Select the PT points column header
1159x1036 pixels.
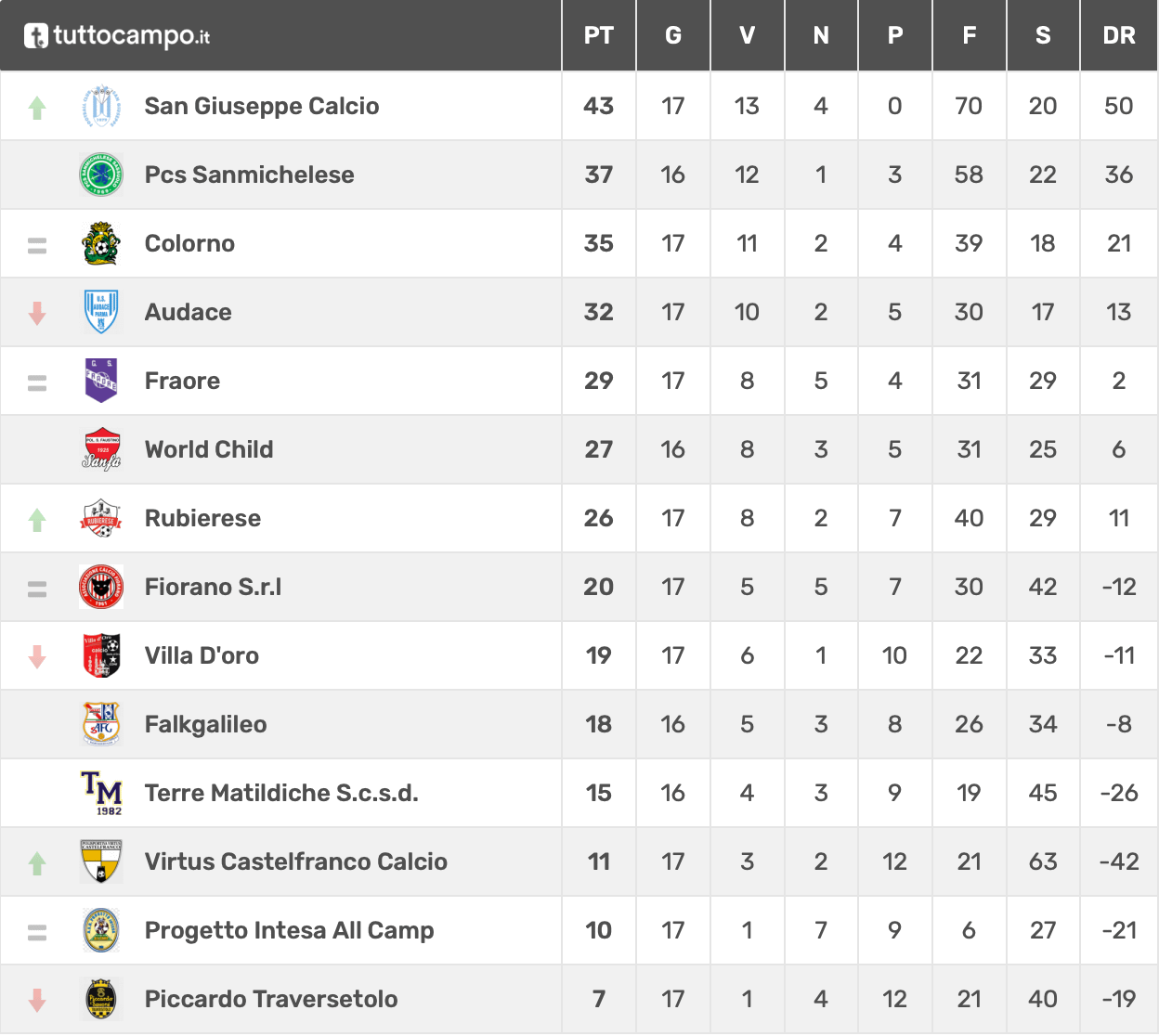coord(599,35)
